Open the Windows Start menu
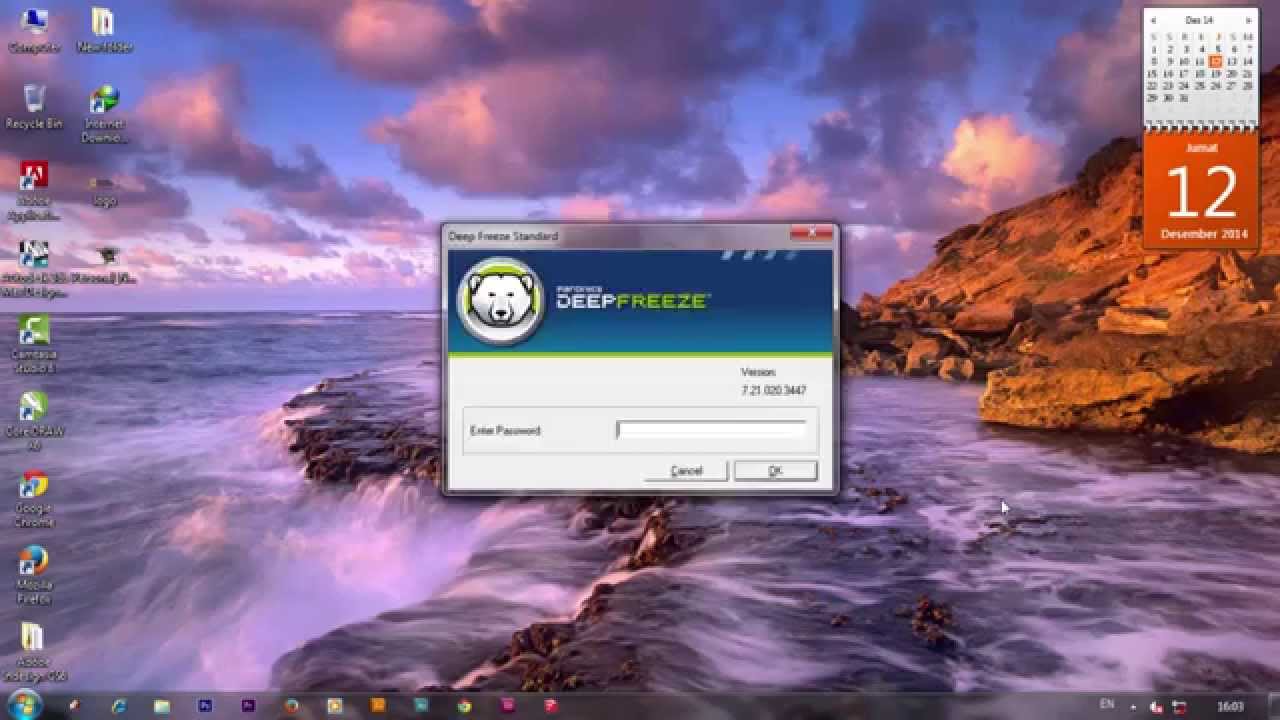 pyautogui.click(x=24, y=705)
